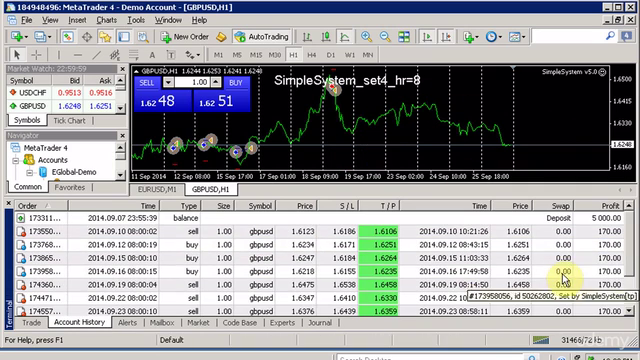
Task: Switch chart to line chart
Action: coord(345,37)
